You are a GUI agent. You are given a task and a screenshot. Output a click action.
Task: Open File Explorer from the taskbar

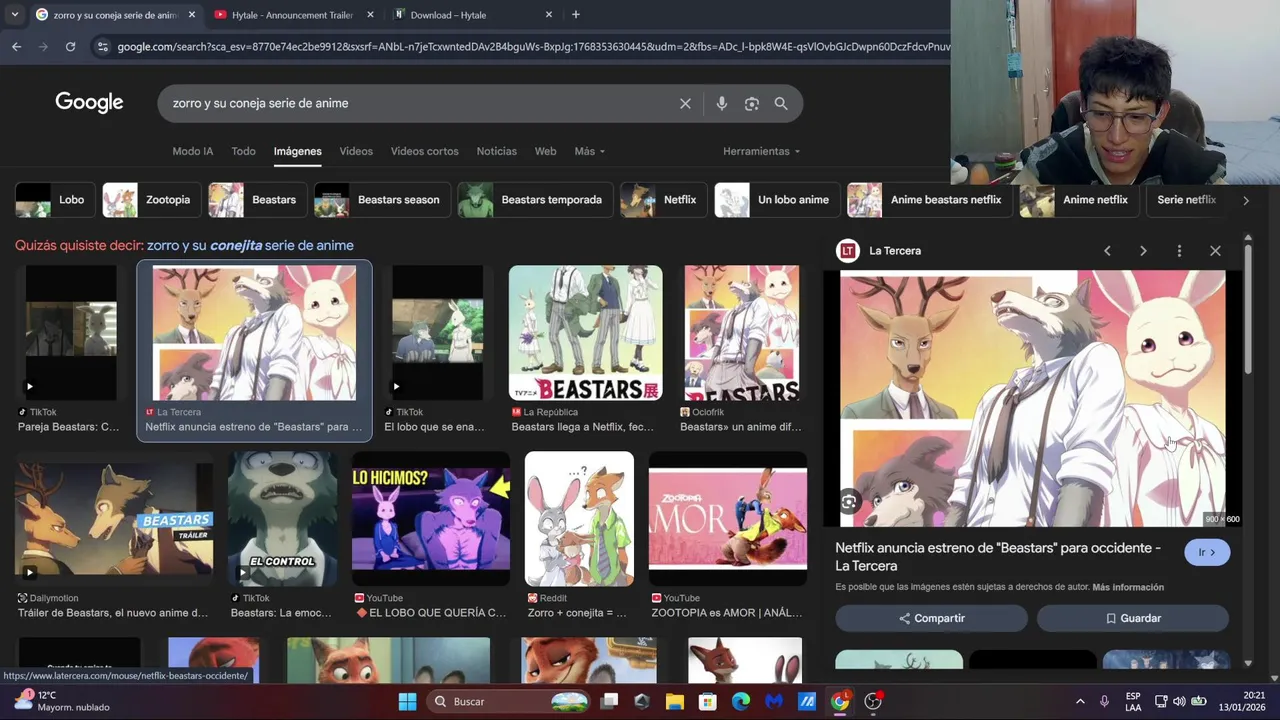point(675,701)
